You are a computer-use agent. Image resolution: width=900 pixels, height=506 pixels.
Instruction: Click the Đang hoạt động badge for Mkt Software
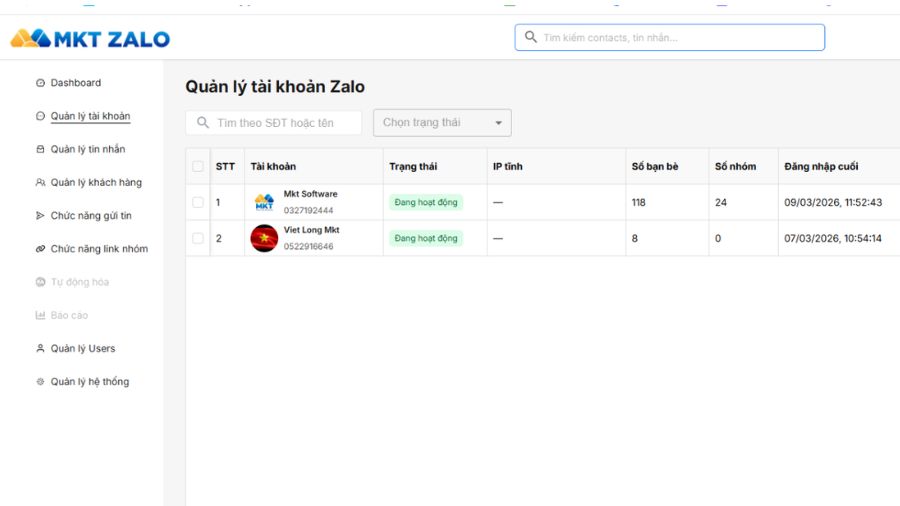[426, 202]
